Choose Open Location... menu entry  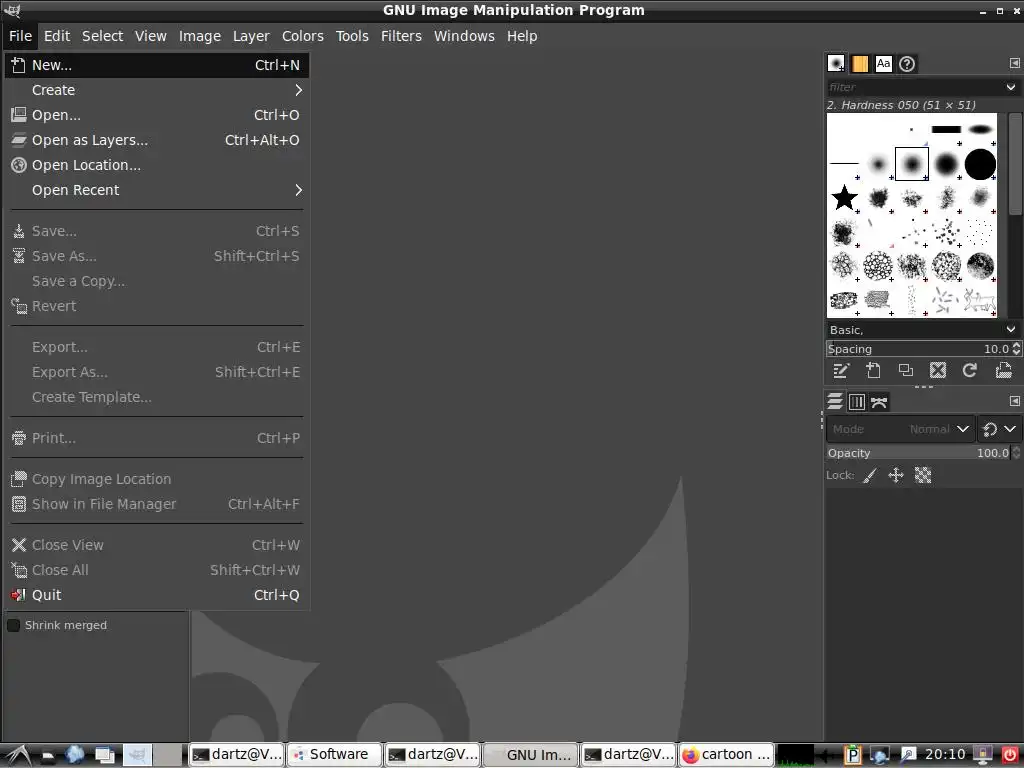pyautogui.click(x=157, y=165)
